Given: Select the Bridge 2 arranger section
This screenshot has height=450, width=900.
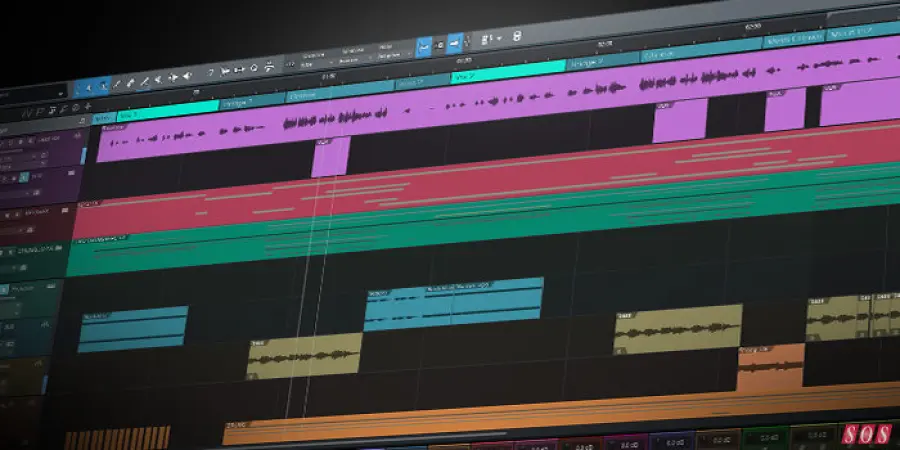Looking at the screenshot, I should (x=602, y=59).
